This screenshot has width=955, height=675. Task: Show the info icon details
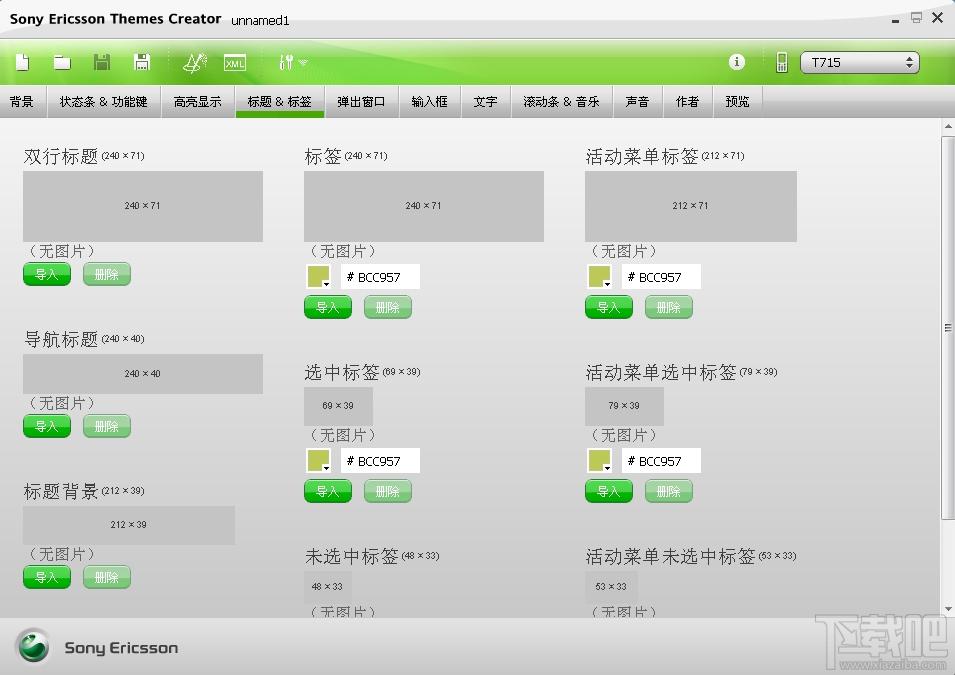point(736,62)
